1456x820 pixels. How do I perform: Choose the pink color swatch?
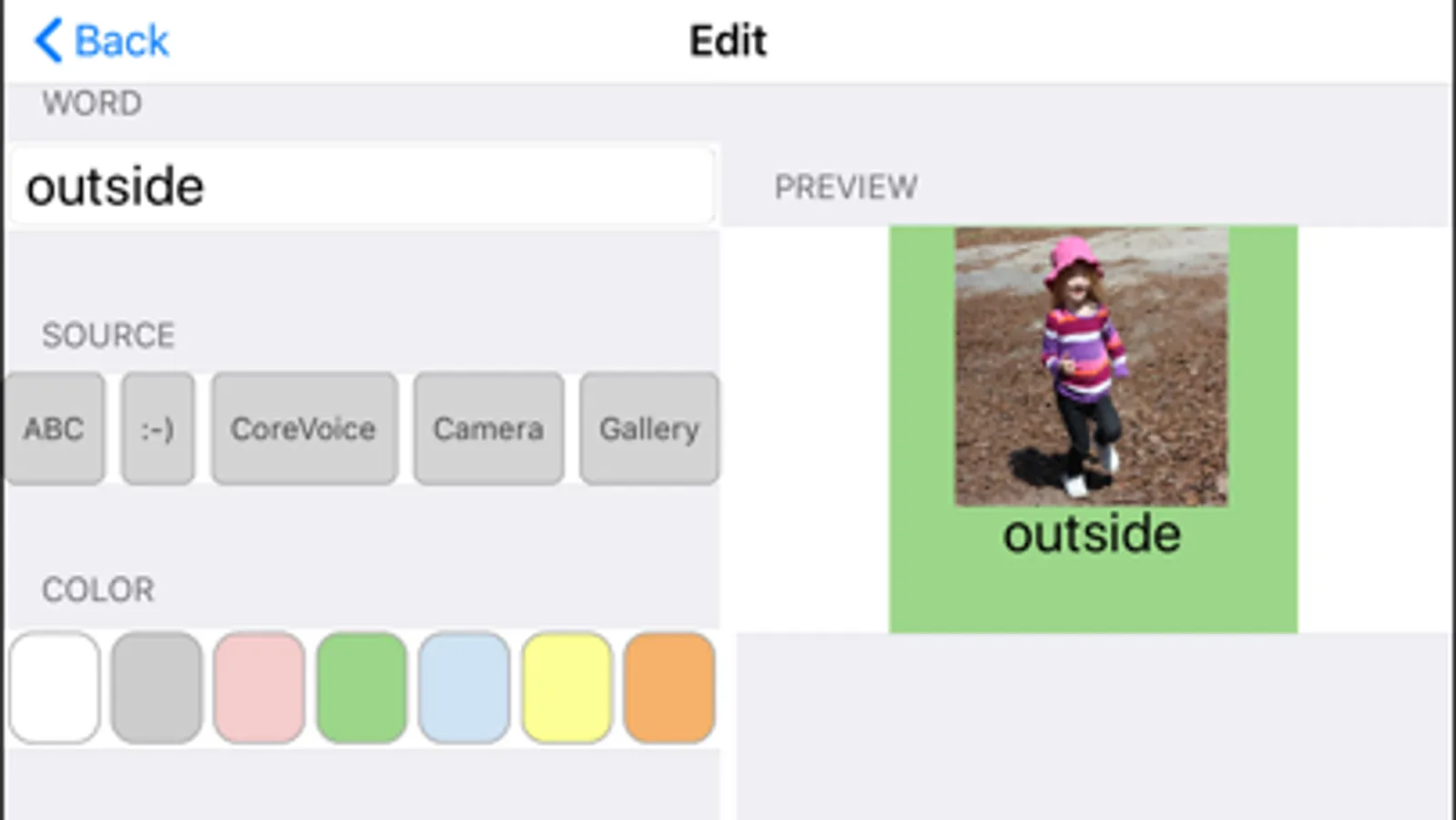(260, 688)
